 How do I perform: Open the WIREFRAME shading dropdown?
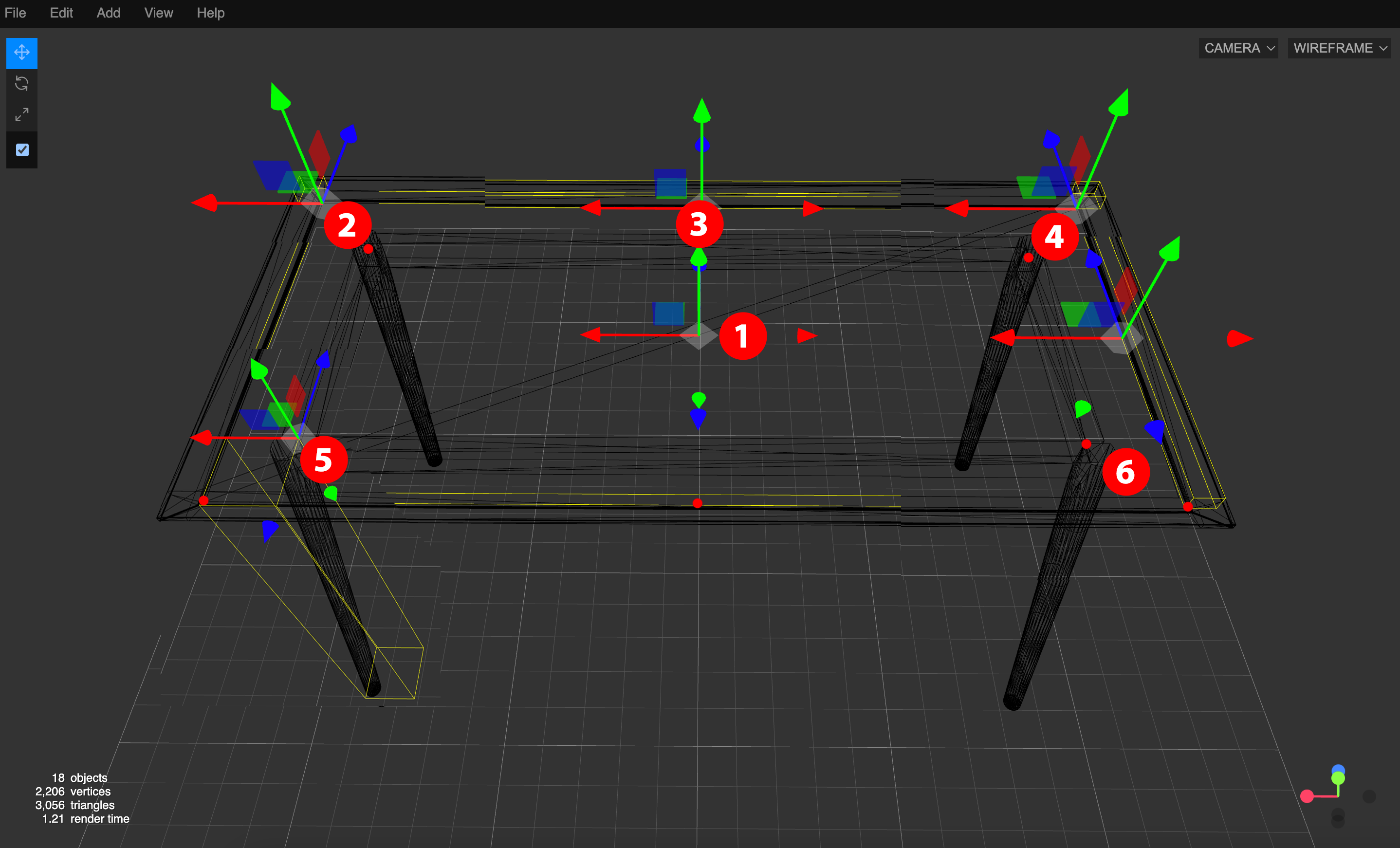[x=1339, y=48]
